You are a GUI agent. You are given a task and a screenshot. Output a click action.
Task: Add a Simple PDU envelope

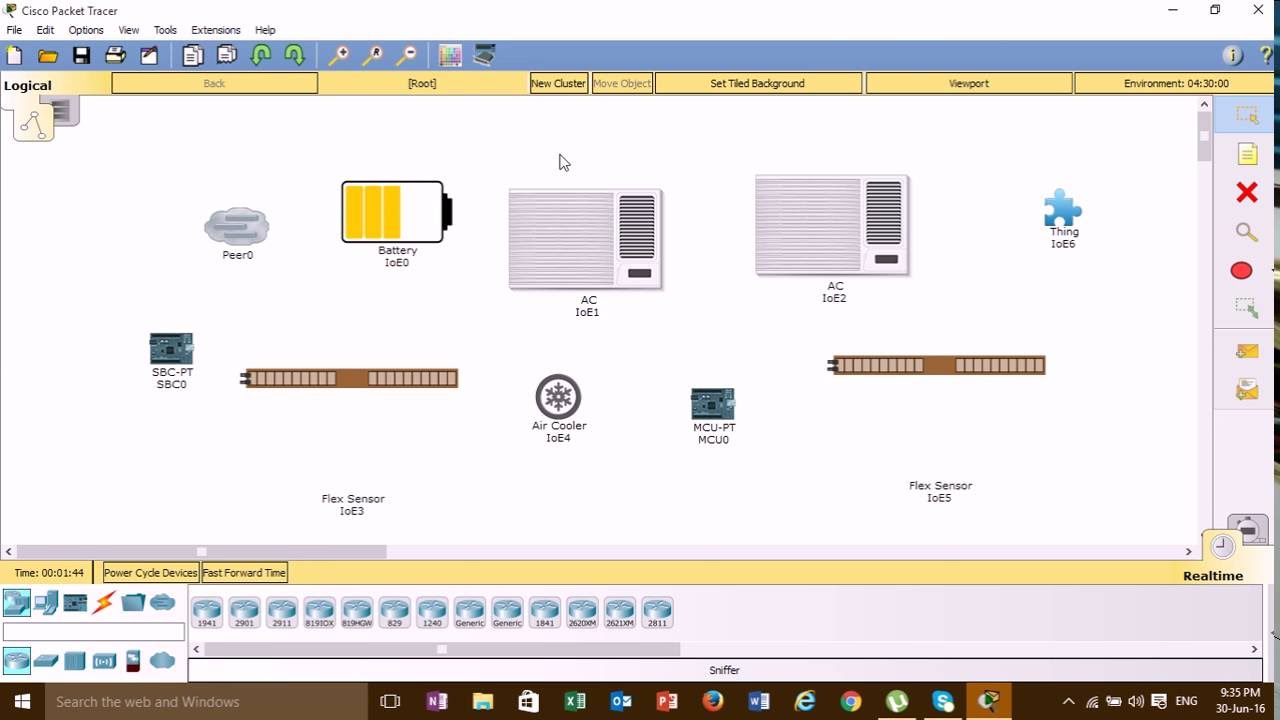(1246, 351)
